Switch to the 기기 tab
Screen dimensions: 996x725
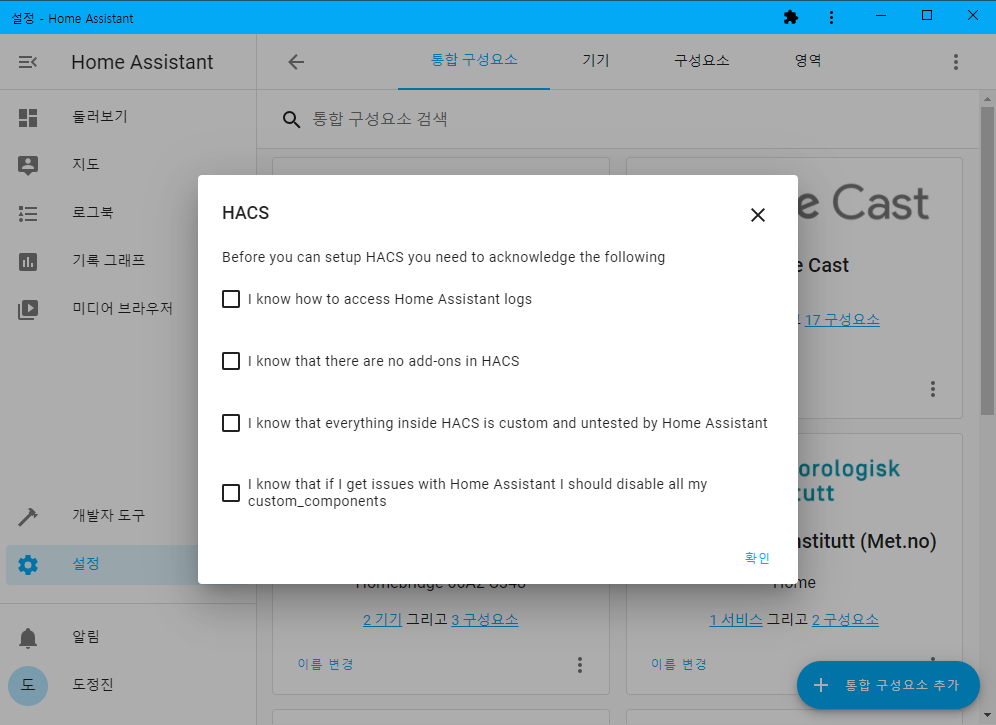596,60
